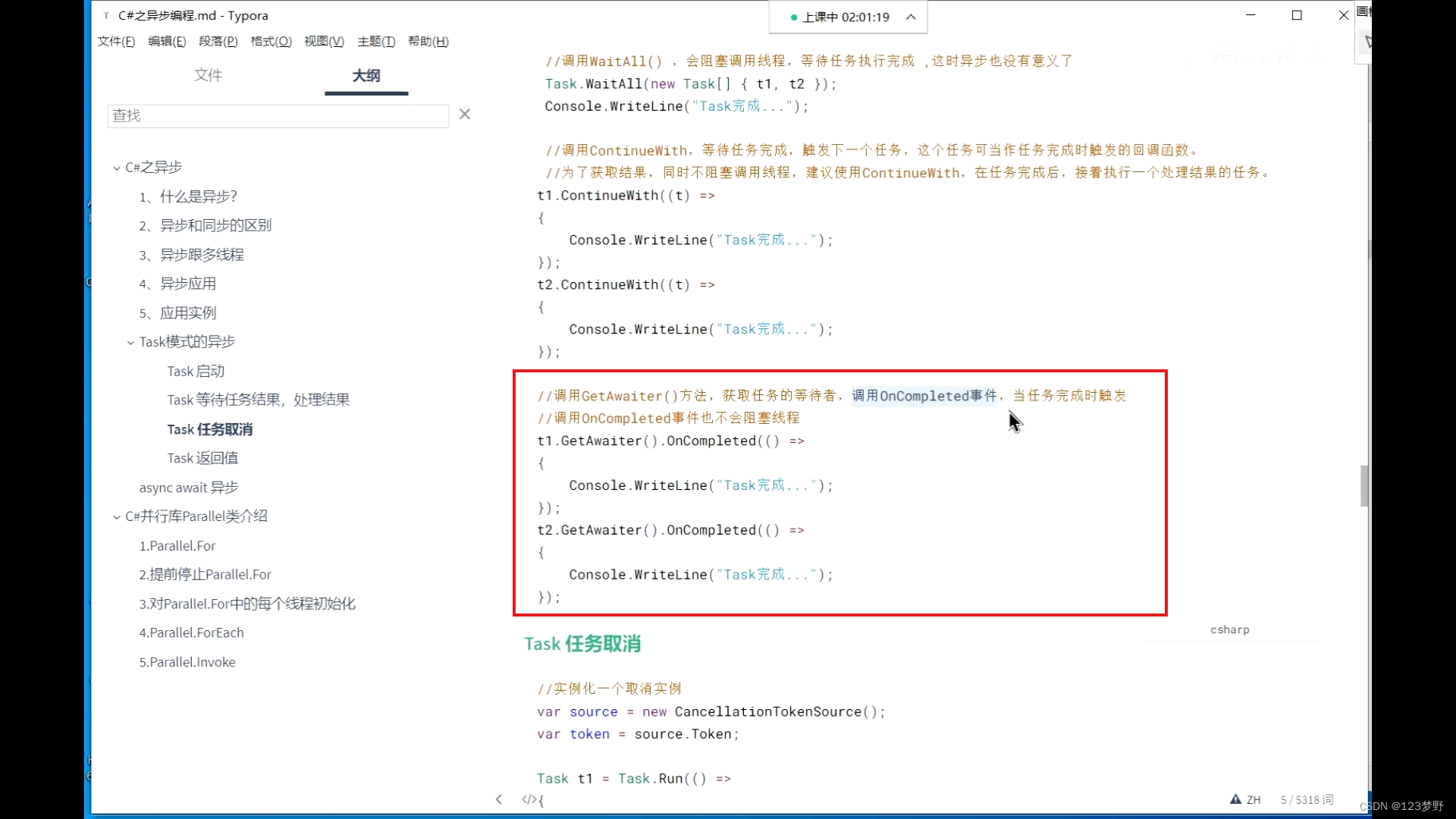Image resolution: width=1456 pixels, height=819 pixels.
Task: Click the green class-in-session status dot
Action: (x=794, y=17)
